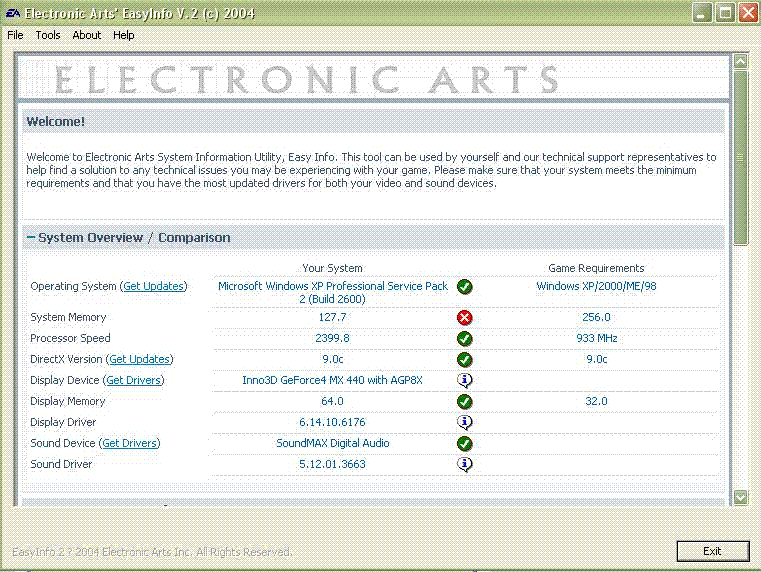This screenshot has width=761, height=572.
Task: Close the EasyInfo window
Action: [x=748, y=13]
